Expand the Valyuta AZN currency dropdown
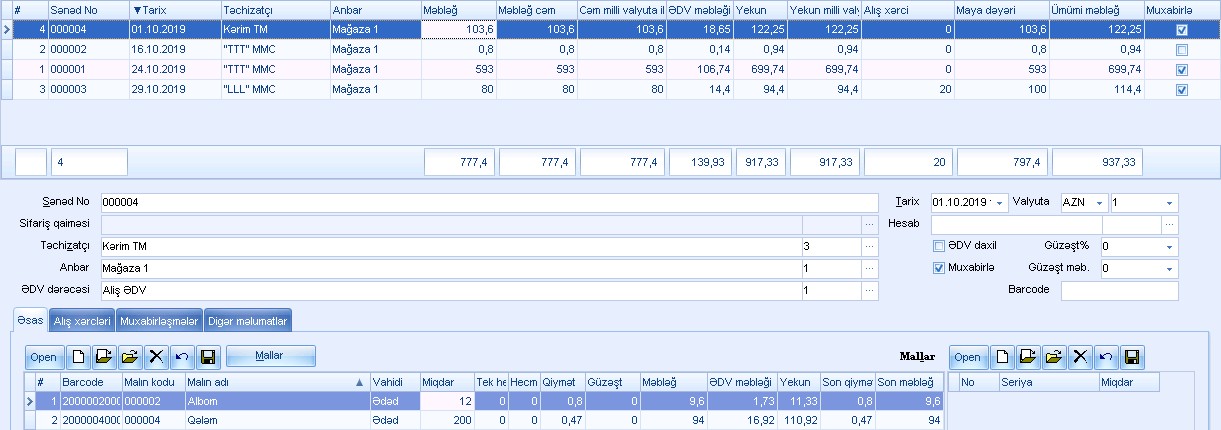Viewport: 1221px width, 430px height. pyautogui.click(x=1097, y=203)
